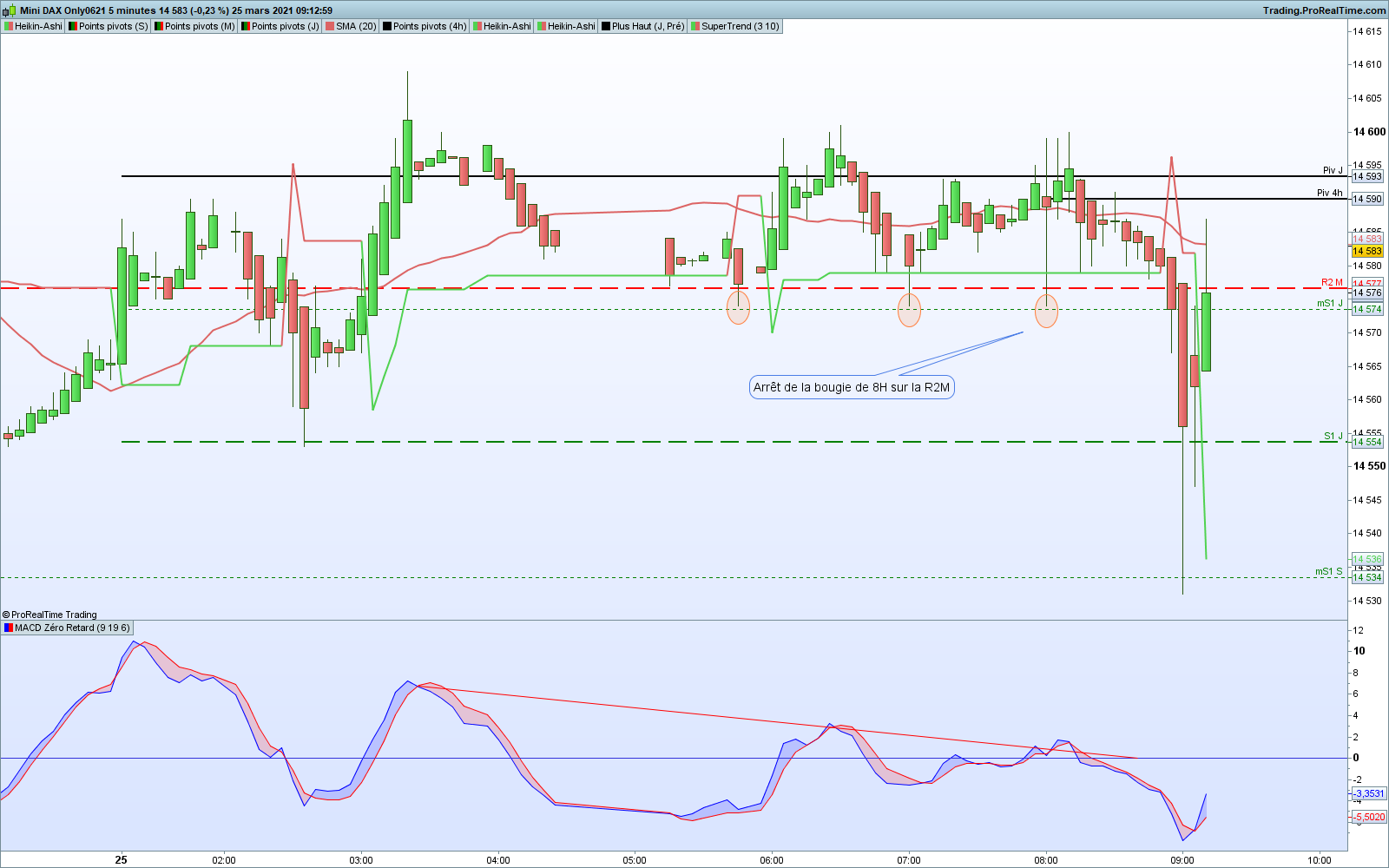This screenshot has width=1389, height=868.
Task: Click the 09:00 time axis label
Action: point(1182,860)
